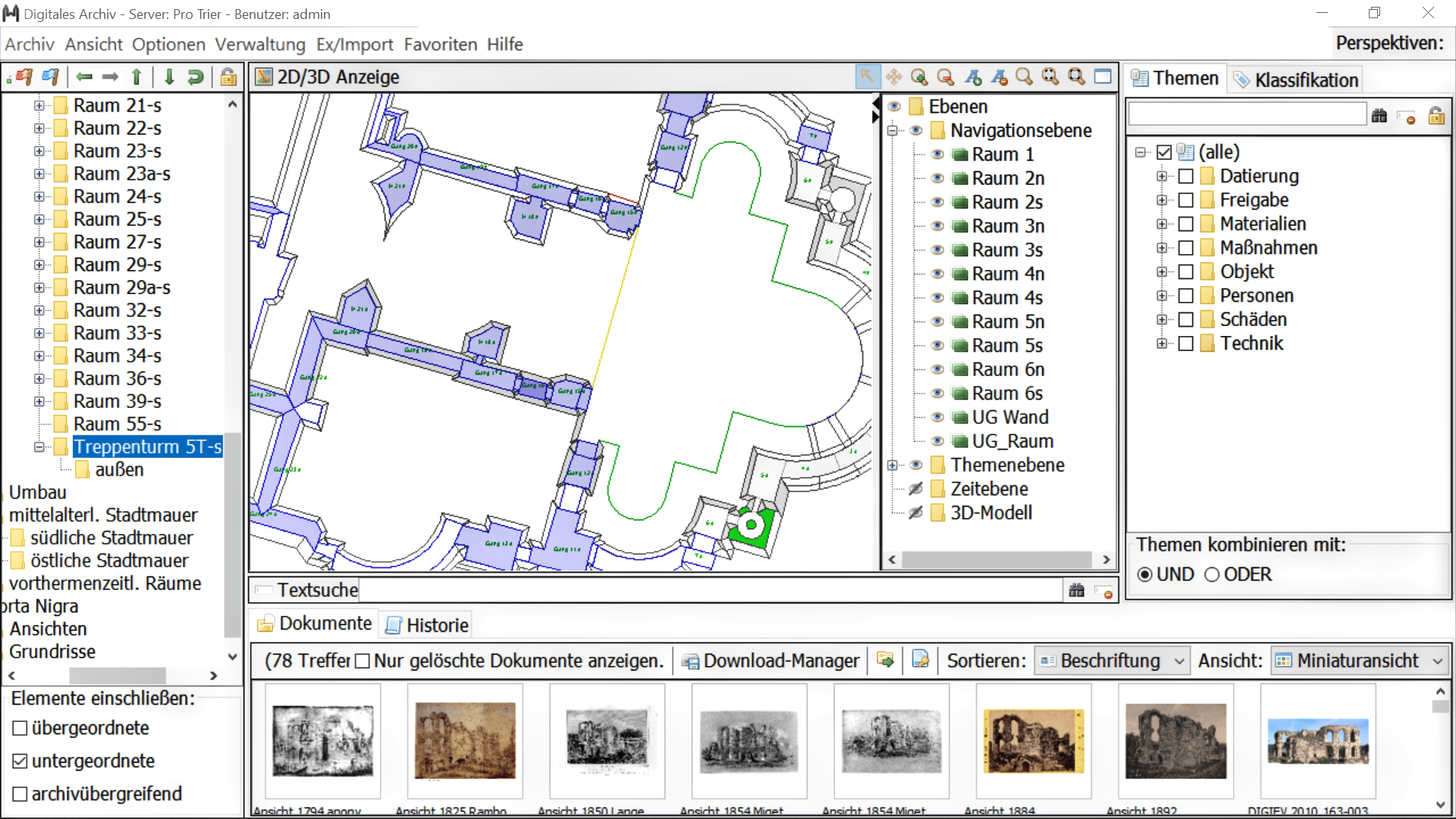The height and width of the screenshot is (819, 1456).
Task: Enable archivübergreifend checkbox
Action: click(20, 795)
